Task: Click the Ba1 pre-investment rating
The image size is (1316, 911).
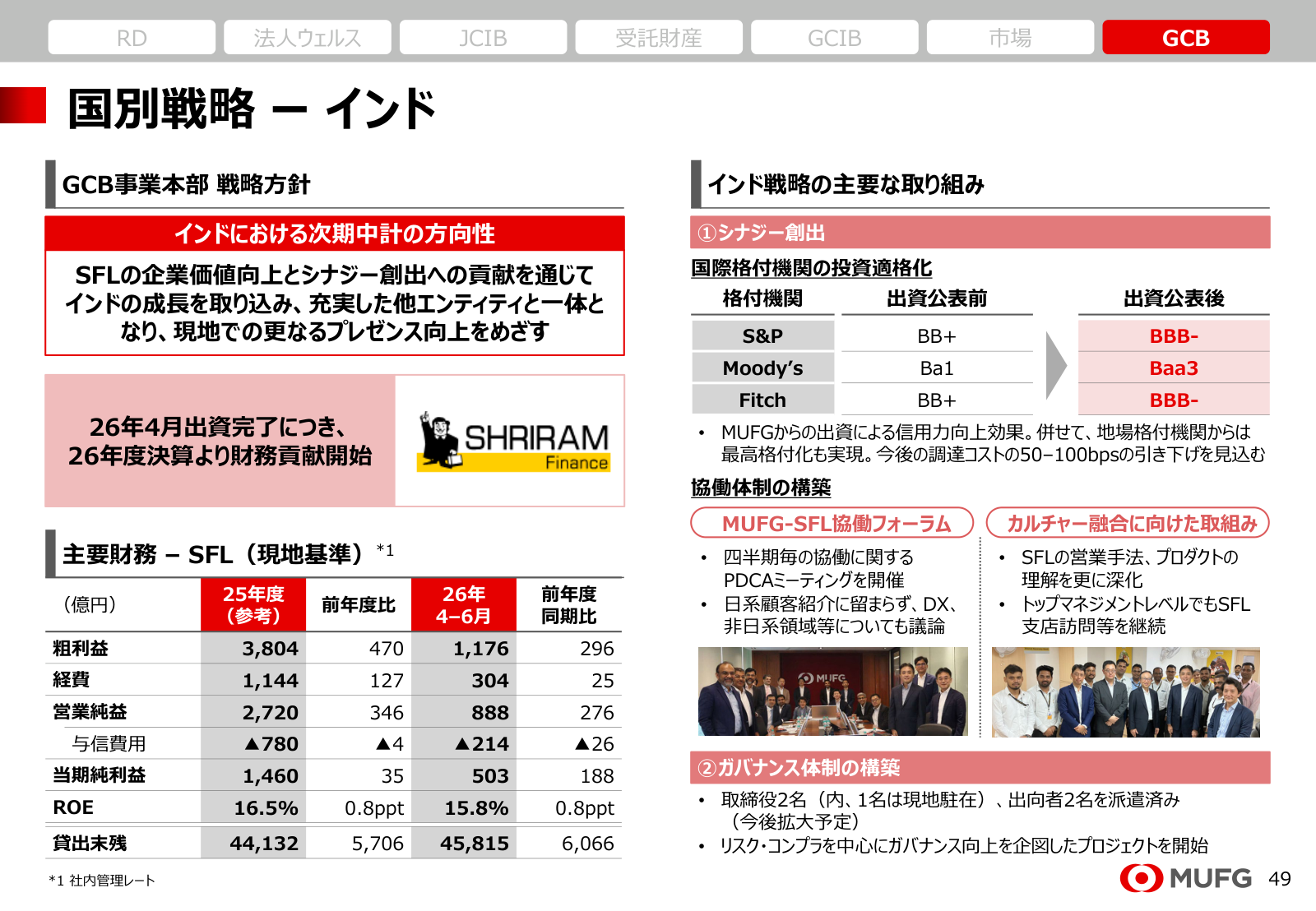Action: click(x=937, y=368)
